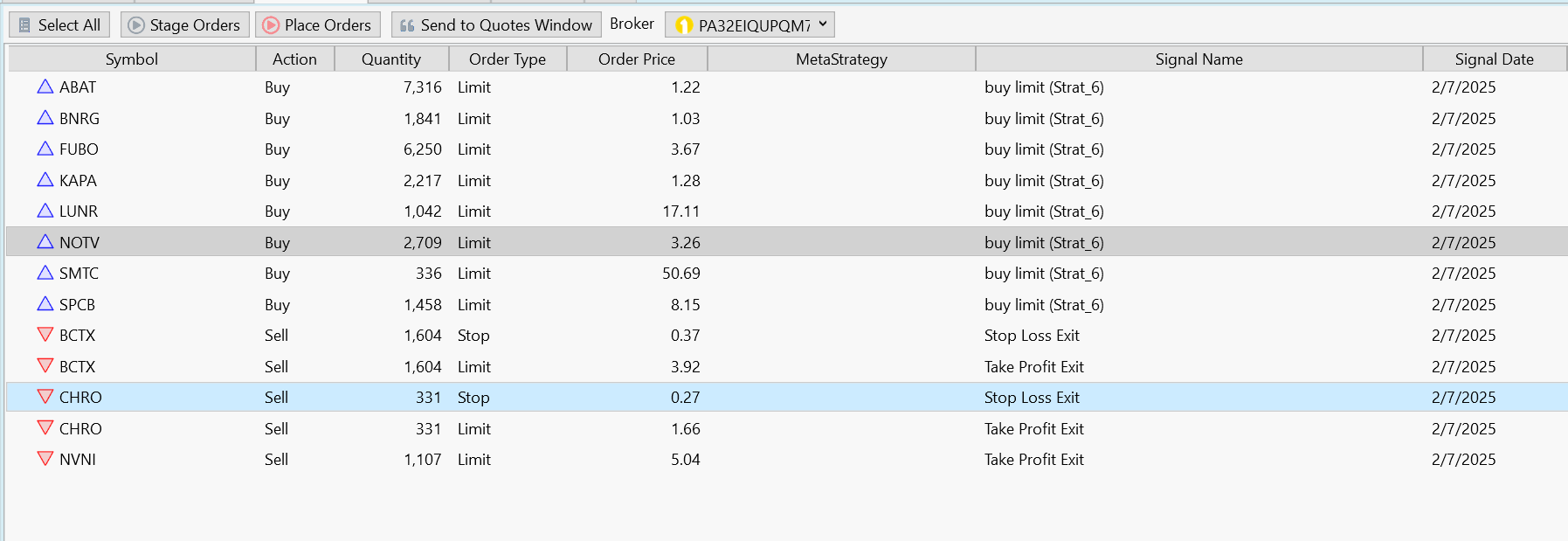Click the blue buy triangle next to ABAT
The height and width of the screenshot is (541, 1568).
pyautogui.click(x=45, y=87)
